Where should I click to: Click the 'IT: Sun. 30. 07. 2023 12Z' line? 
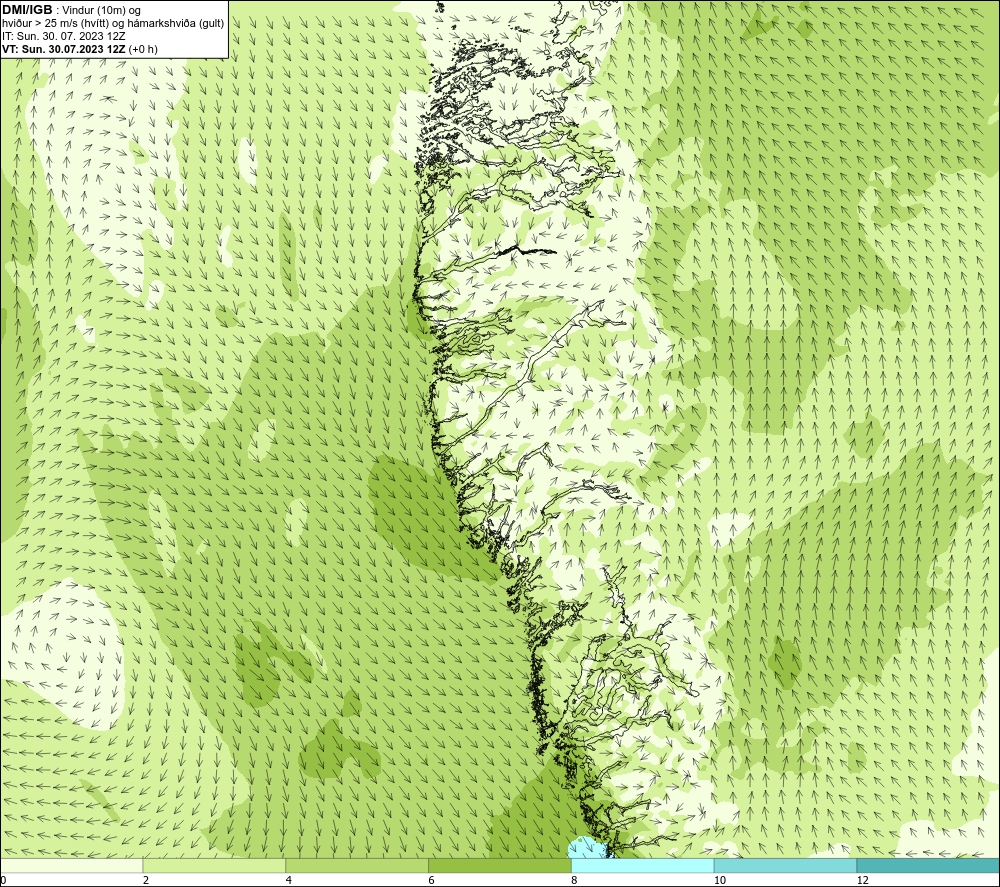pos(63,36)
